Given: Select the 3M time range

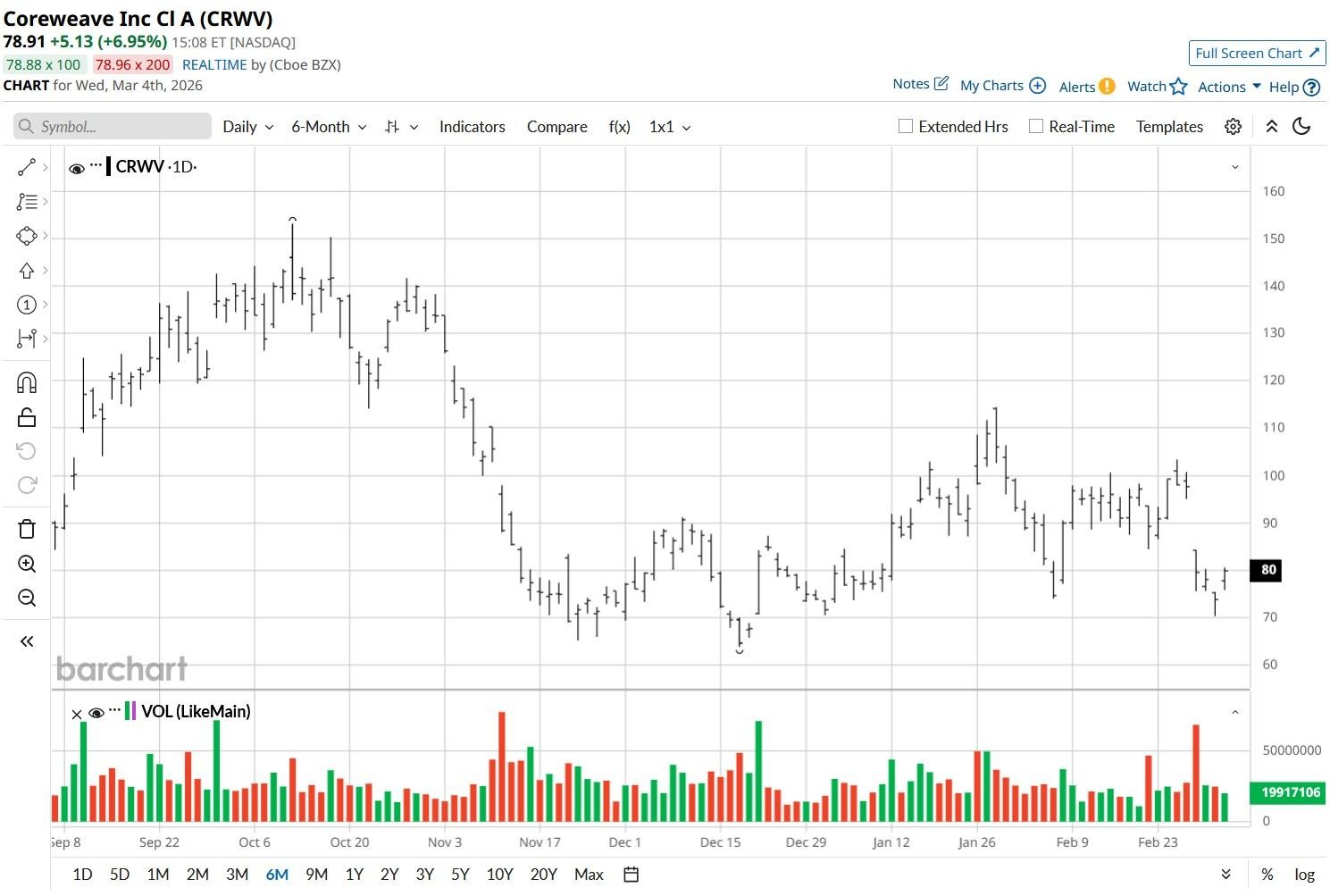Looking at the screenshot, I should pos(237,875).
